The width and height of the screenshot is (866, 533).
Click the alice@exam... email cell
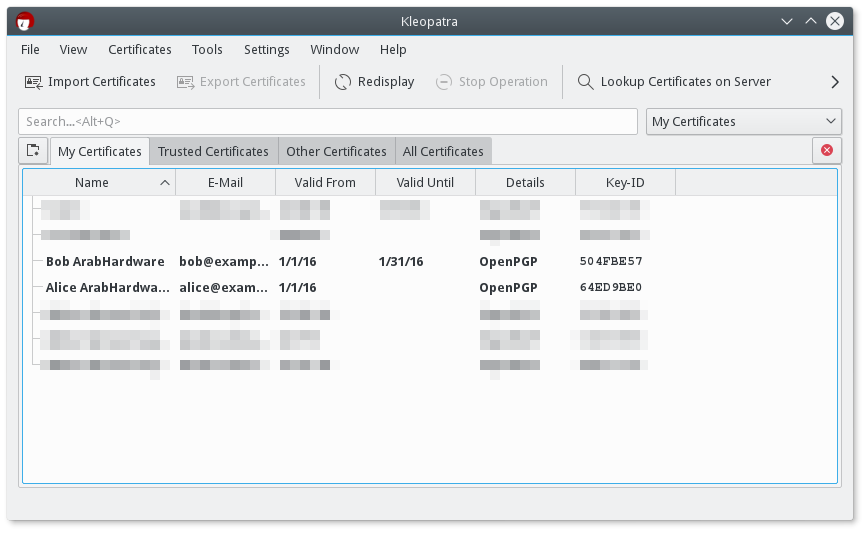click(x=223, y=288)
